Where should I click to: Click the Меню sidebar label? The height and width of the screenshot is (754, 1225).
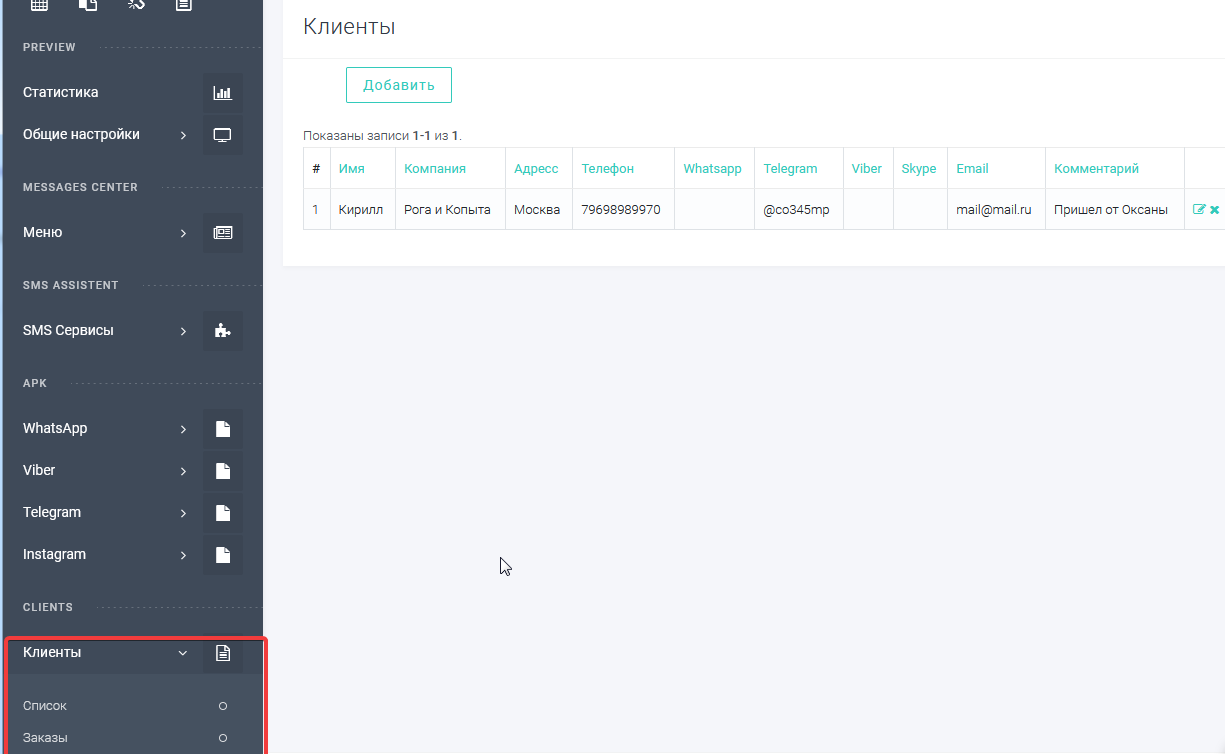click(42, 232)
